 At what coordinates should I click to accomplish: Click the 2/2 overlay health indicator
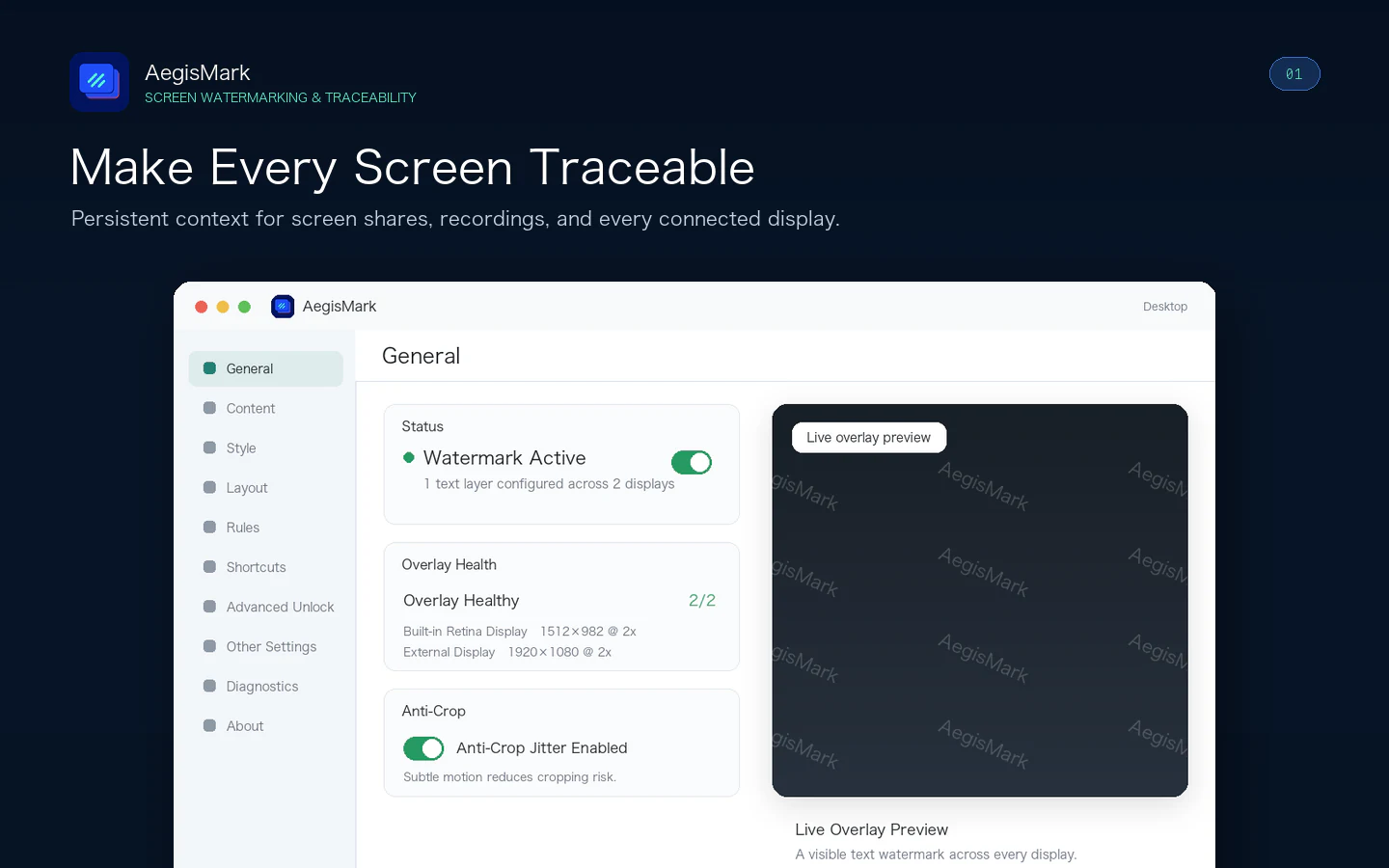tap(702, 600)
